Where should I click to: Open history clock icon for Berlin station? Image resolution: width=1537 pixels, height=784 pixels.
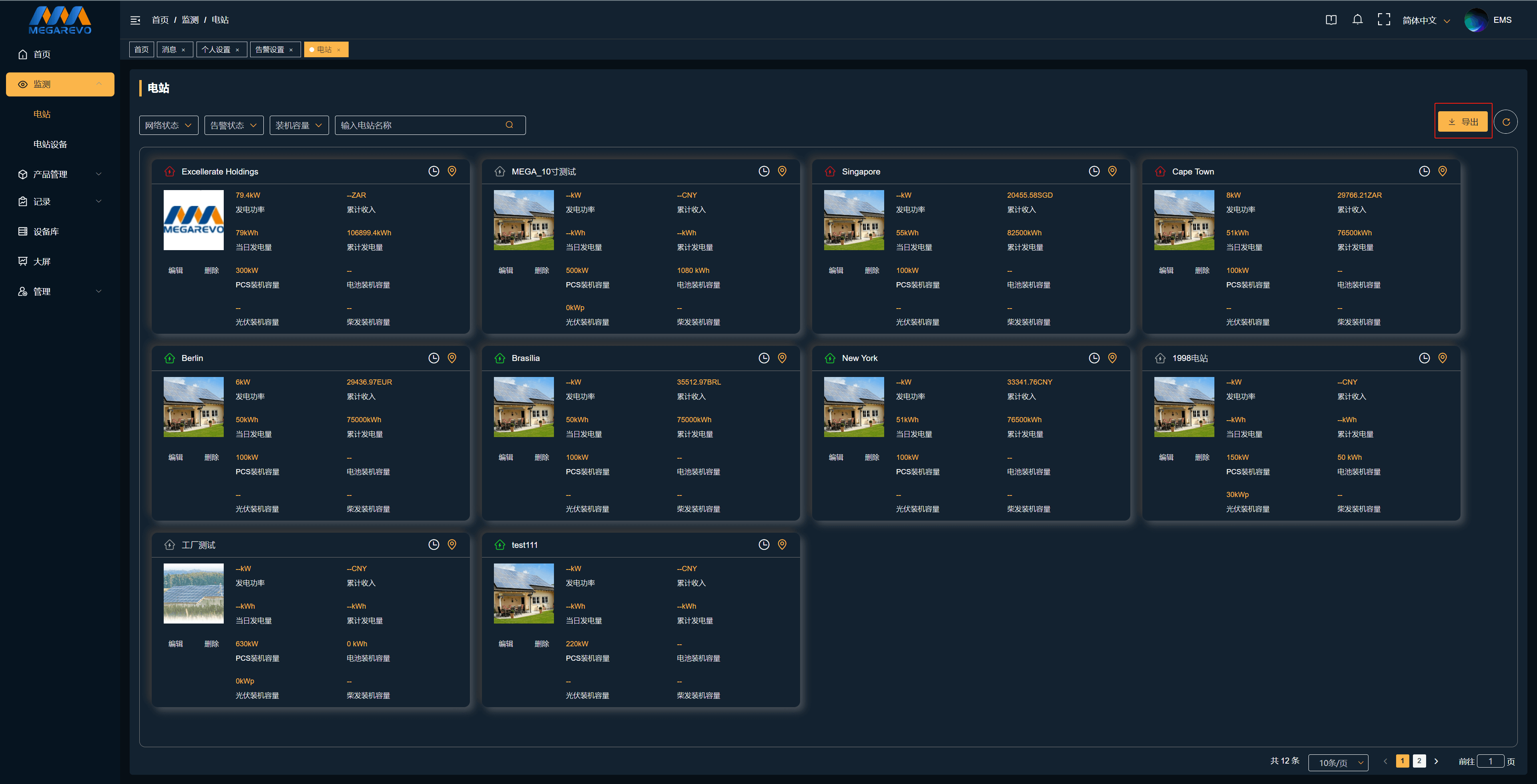pos(434,358)
